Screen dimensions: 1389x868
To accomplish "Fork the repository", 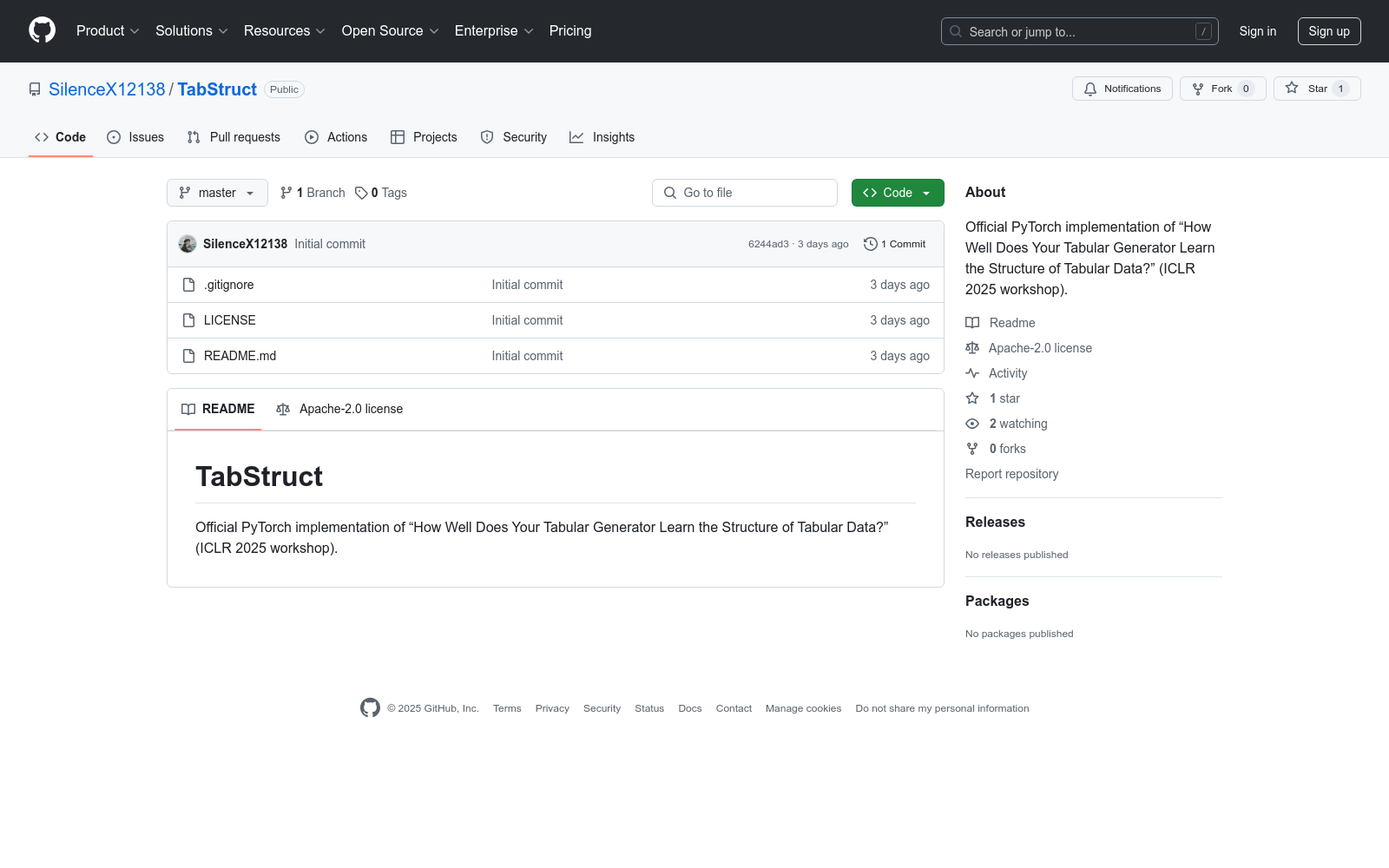I will [x=1223, y=89].
